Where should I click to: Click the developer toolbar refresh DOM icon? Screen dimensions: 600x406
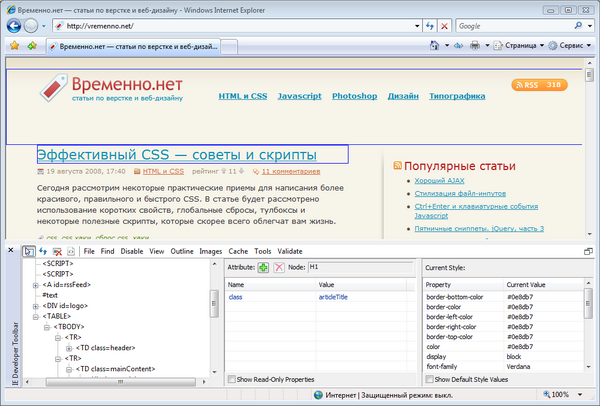click(43, 251)
